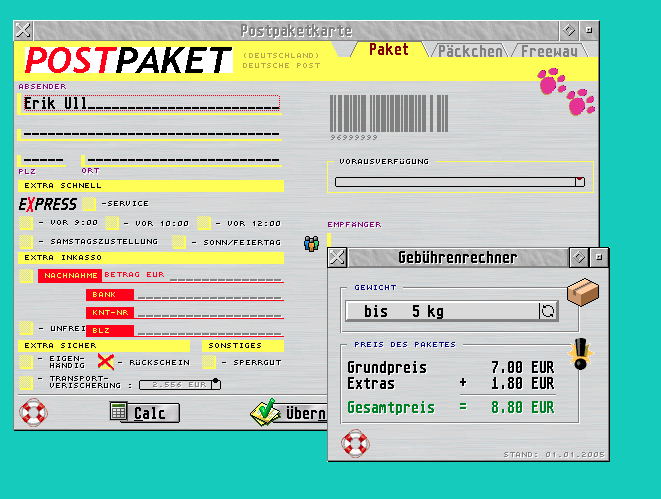Switch to the Paket tab

389,50
